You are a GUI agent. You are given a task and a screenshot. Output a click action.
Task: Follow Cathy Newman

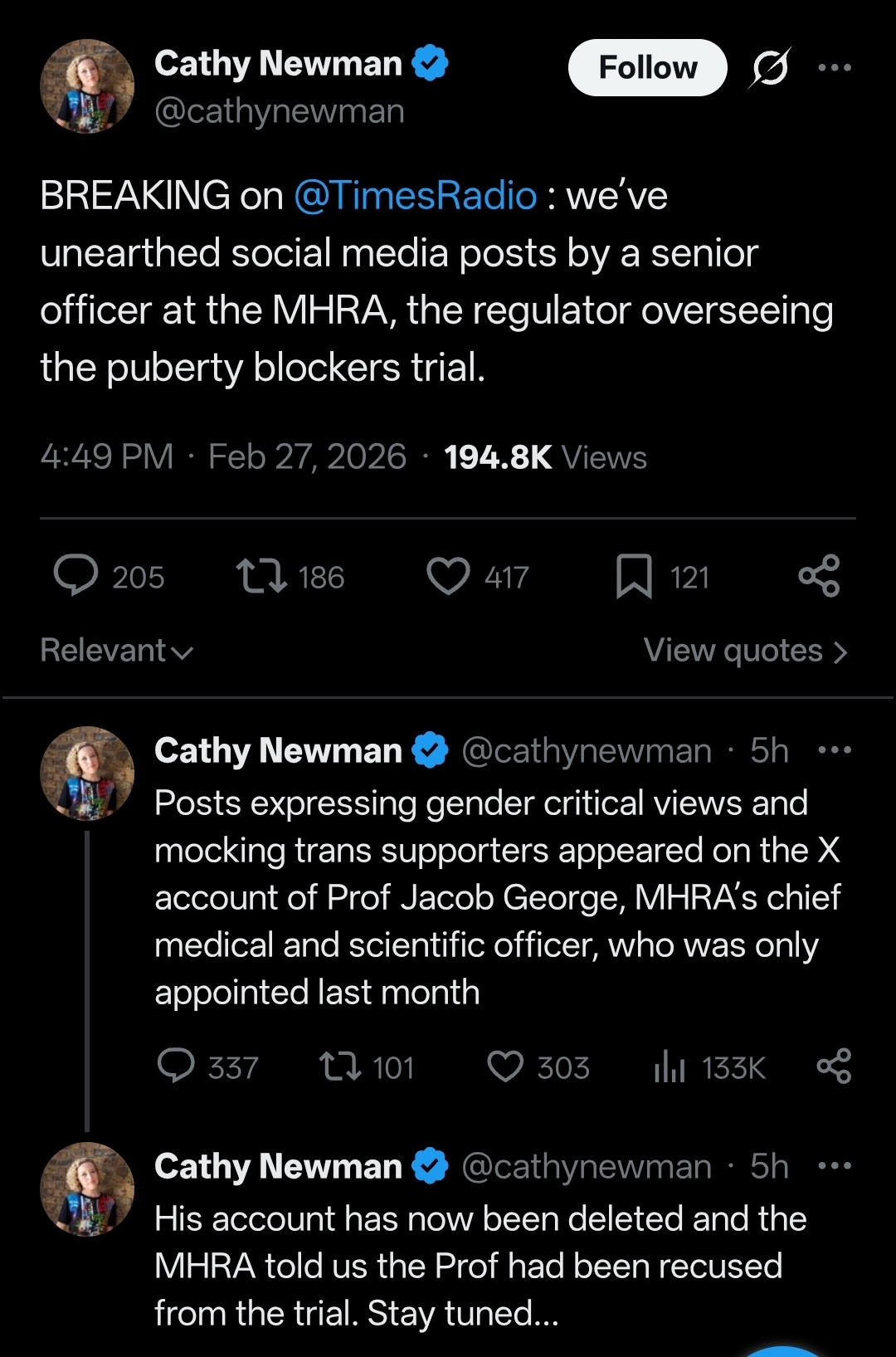[647, 68]
